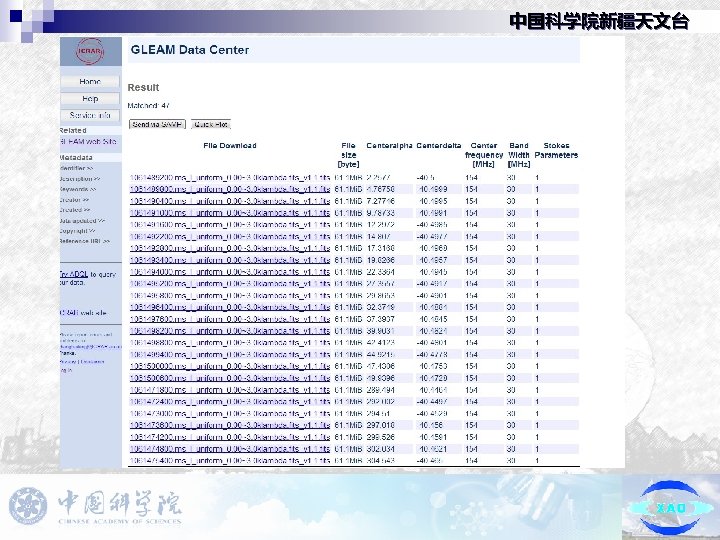The width and height of the screenshot is (720, 540).
Task: Download the file starting 1061491000
Action: click(x=230, y=213)
